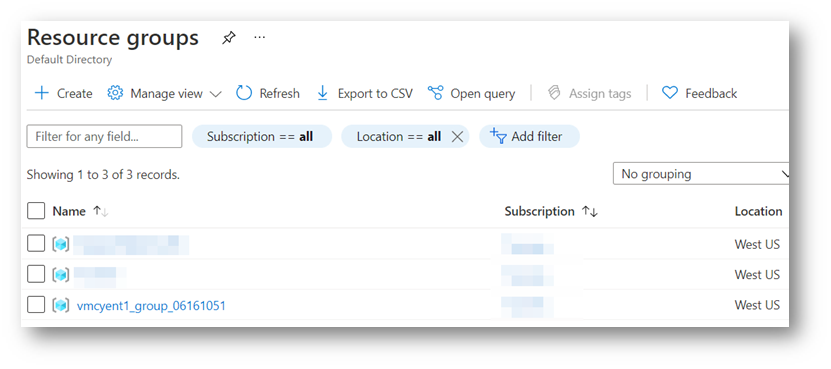Open the ellipsis more options menu

pyautogui.click(x=259, y=38)
